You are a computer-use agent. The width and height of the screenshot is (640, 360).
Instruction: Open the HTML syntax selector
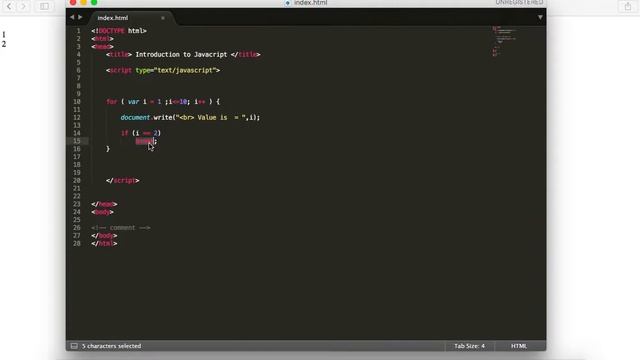tap(519, 346)
